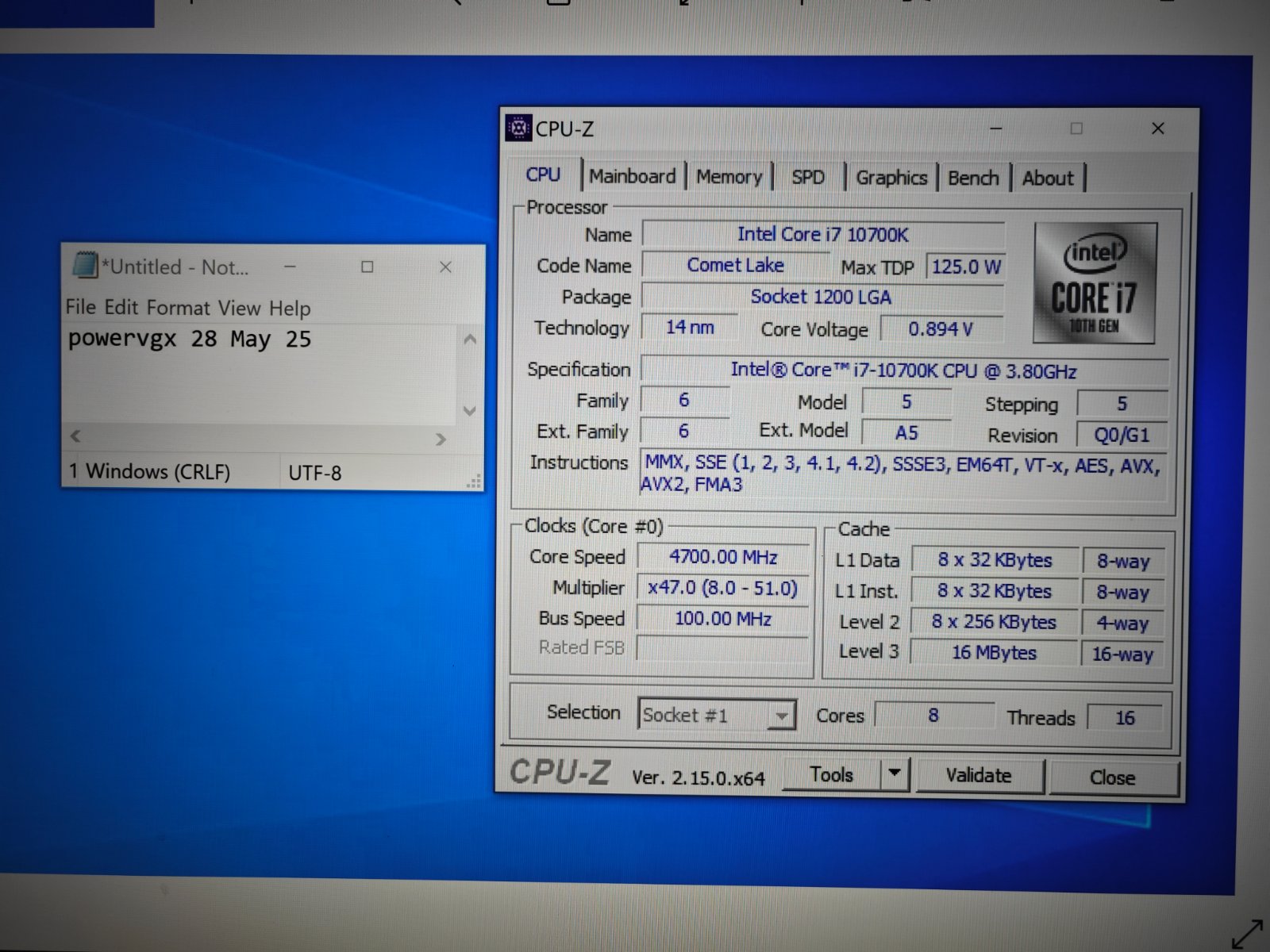
Task: Click the expand arrows icon at screen corner
Action: 1247,934
